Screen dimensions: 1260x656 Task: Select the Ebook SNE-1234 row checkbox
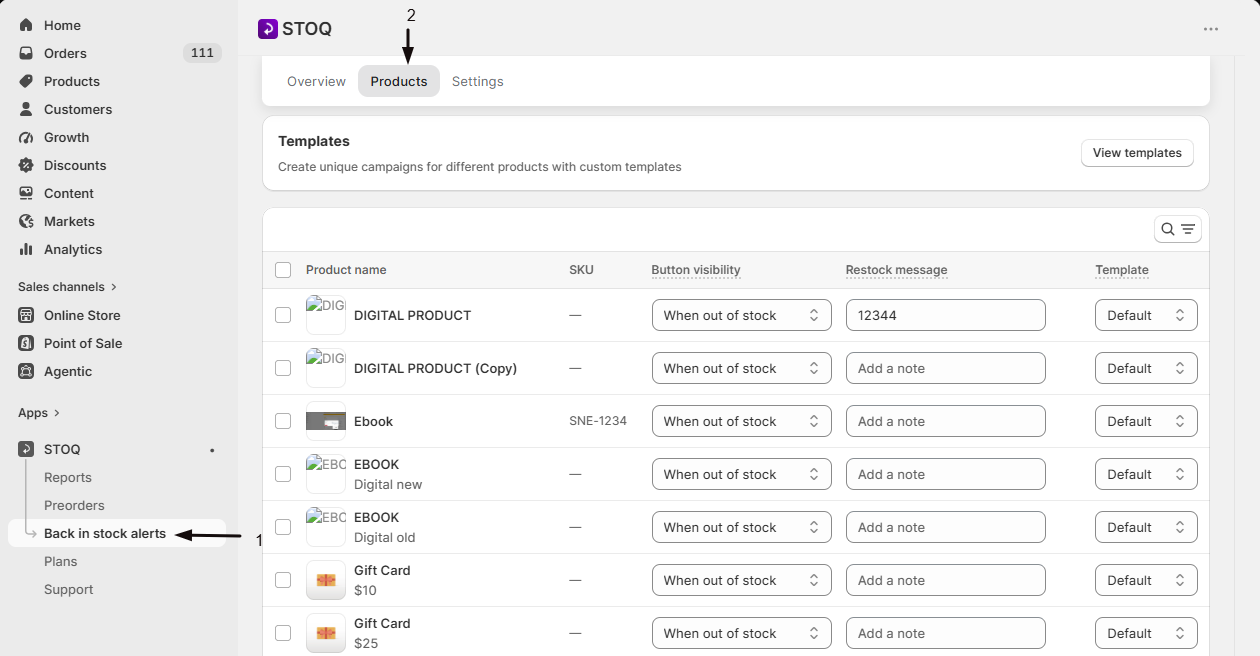tap(283, 421)
